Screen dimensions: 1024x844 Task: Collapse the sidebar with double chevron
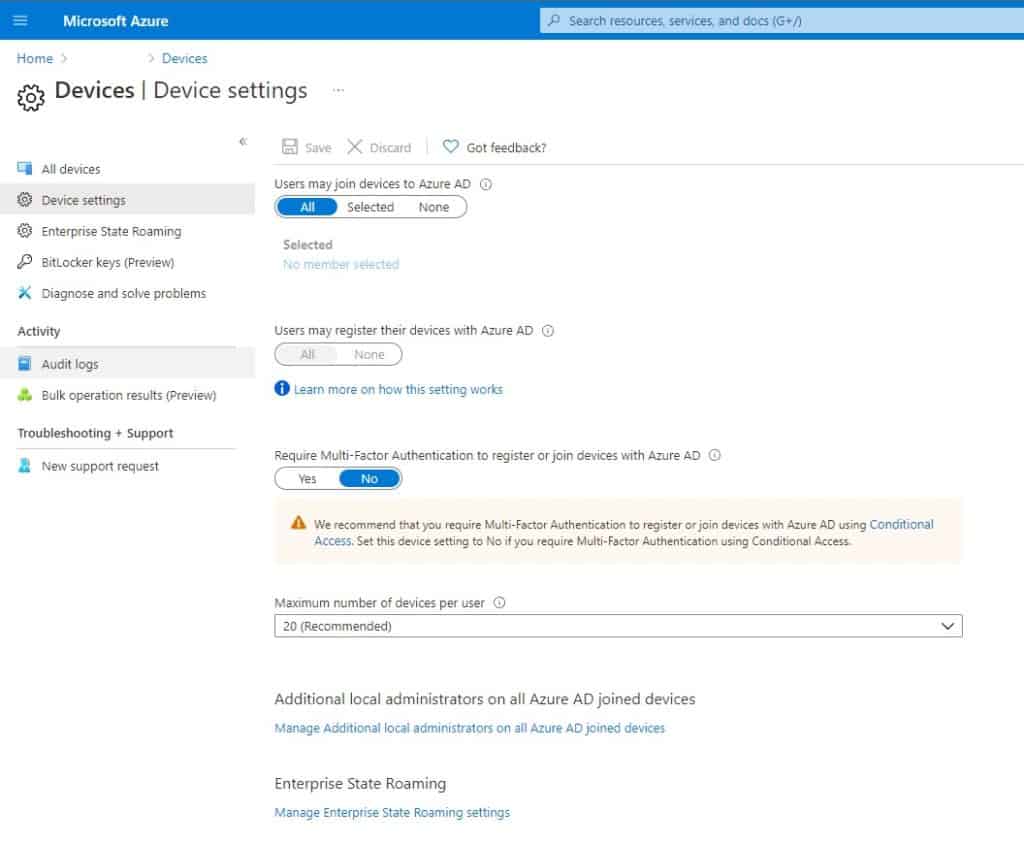pos(243,141)
